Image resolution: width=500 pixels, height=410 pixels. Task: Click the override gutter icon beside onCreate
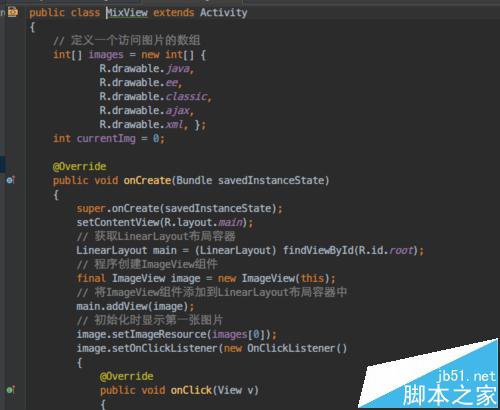pyautogui.click(x=11, y=180)
